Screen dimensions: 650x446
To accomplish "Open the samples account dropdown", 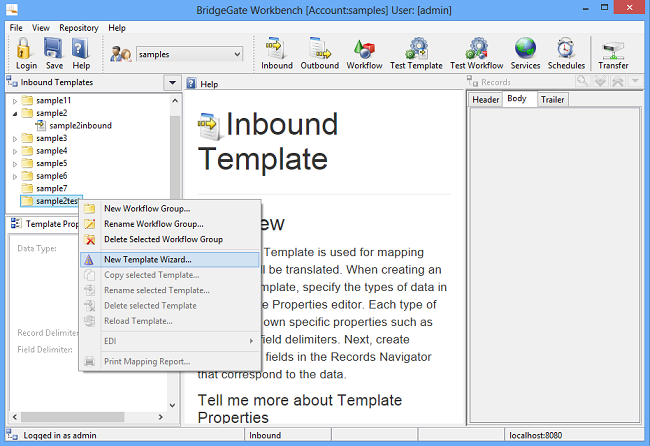I will click(x=237, y=54).
